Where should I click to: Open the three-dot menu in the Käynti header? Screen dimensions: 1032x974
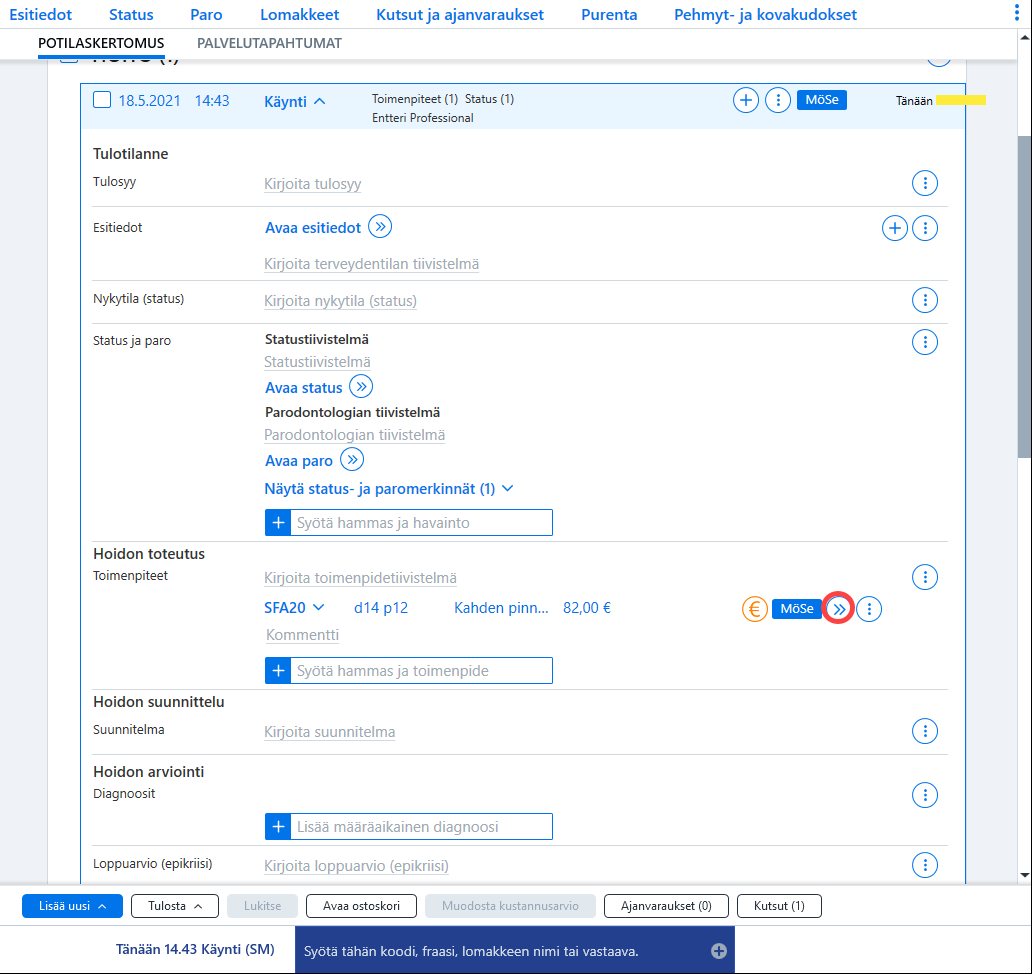tap(778, 100)
